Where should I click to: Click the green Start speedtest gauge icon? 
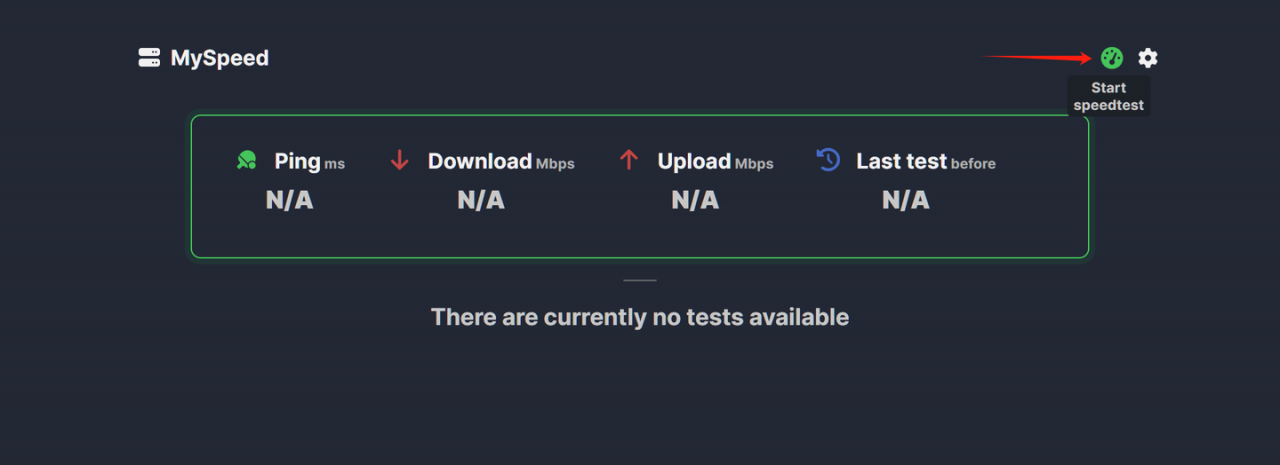(1112, 58)
